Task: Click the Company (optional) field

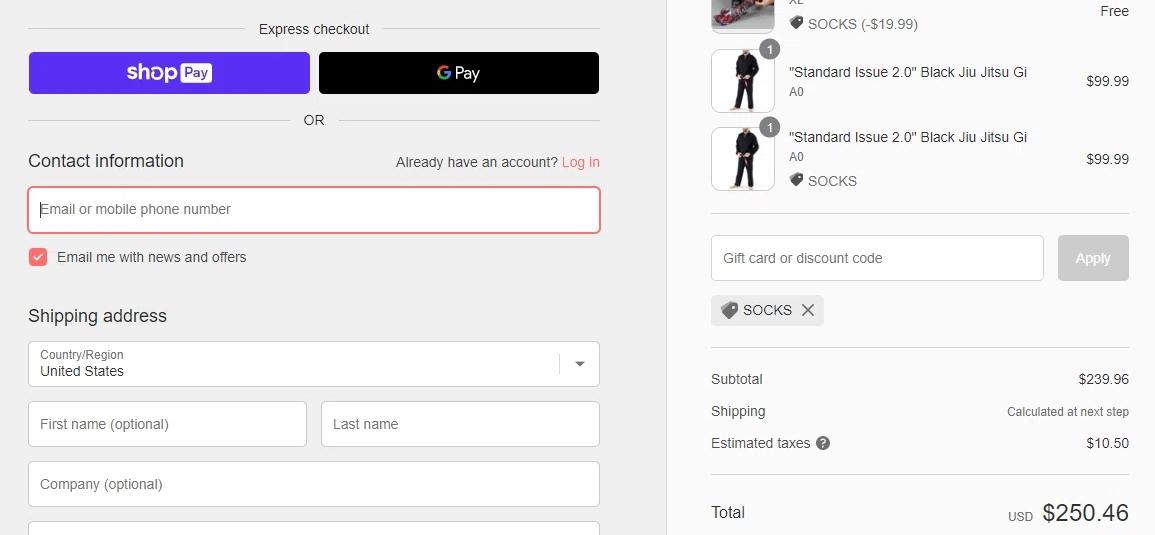Action: (314, 484)
